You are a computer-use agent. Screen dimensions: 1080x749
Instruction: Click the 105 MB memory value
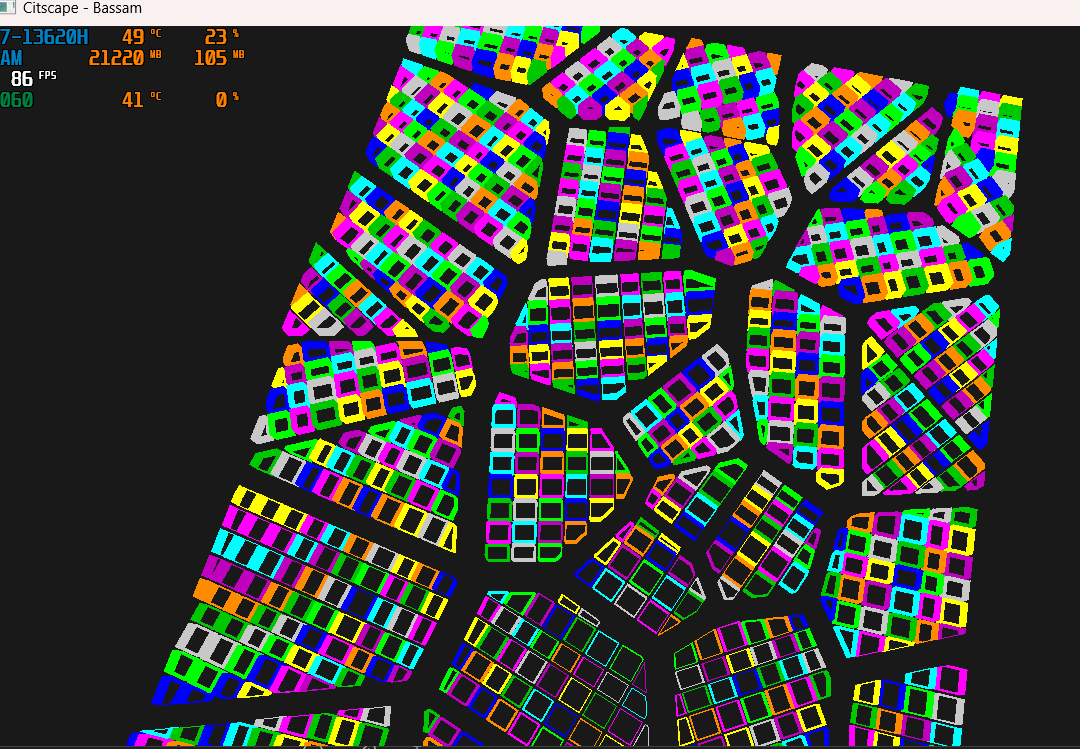218,58
